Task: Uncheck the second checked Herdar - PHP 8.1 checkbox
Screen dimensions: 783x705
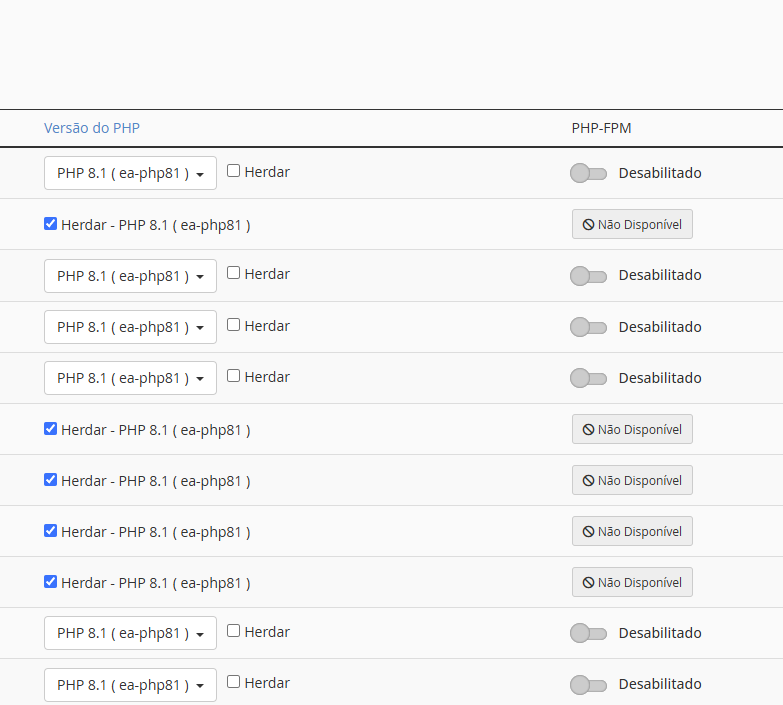Action: [x=50, y=428]
